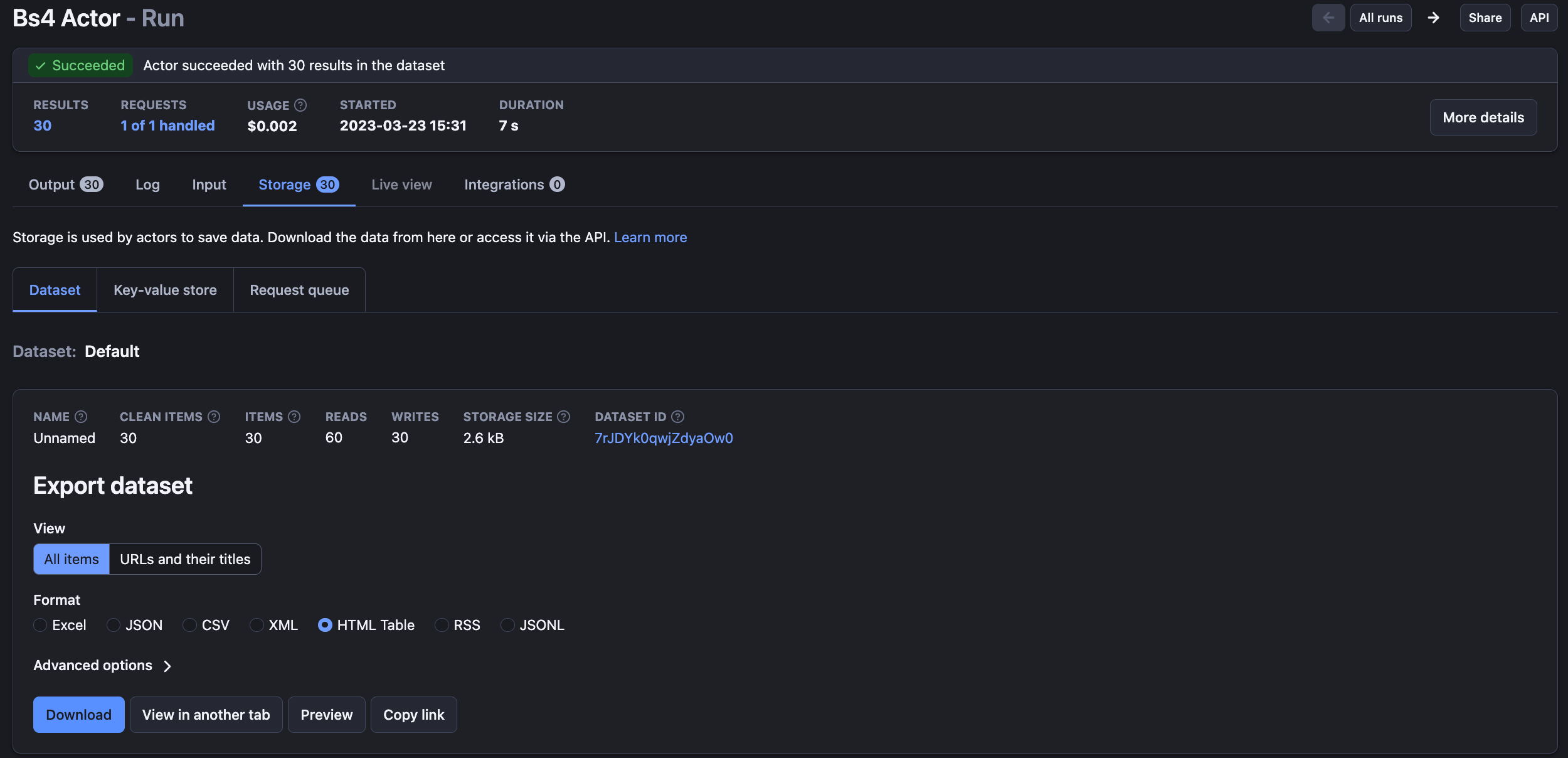Choose XML as export format

tap(257, 625)
